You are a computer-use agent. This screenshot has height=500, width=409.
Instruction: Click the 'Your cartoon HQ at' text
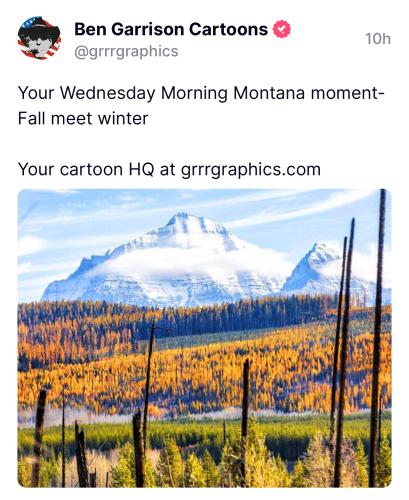click(97, 169)
